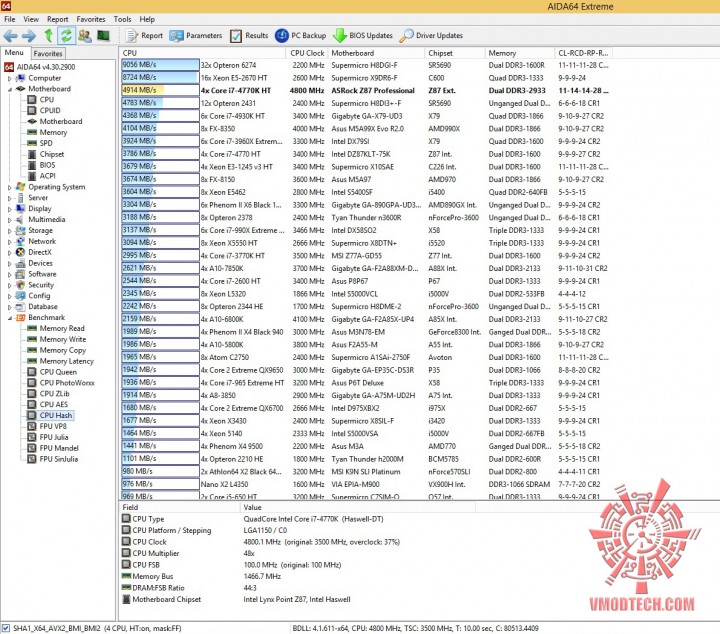Image resolution: width=720 pixels, height=634 pixels.
Task: Sort by Chipset column header
Action: 454,53
